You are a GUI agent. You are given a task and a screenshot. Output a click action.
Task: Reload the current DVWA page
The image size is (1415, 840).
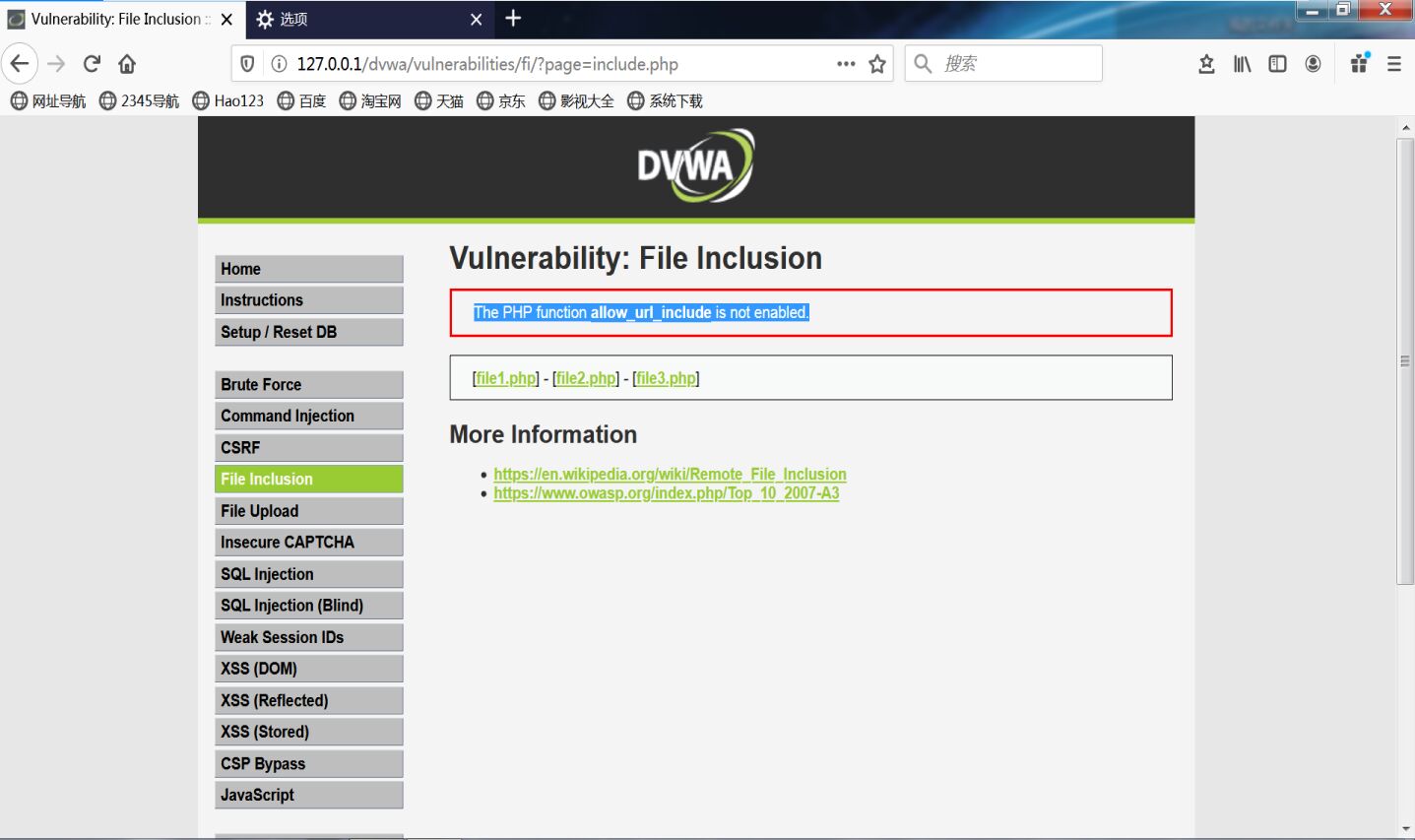click(x=91, y=63)
